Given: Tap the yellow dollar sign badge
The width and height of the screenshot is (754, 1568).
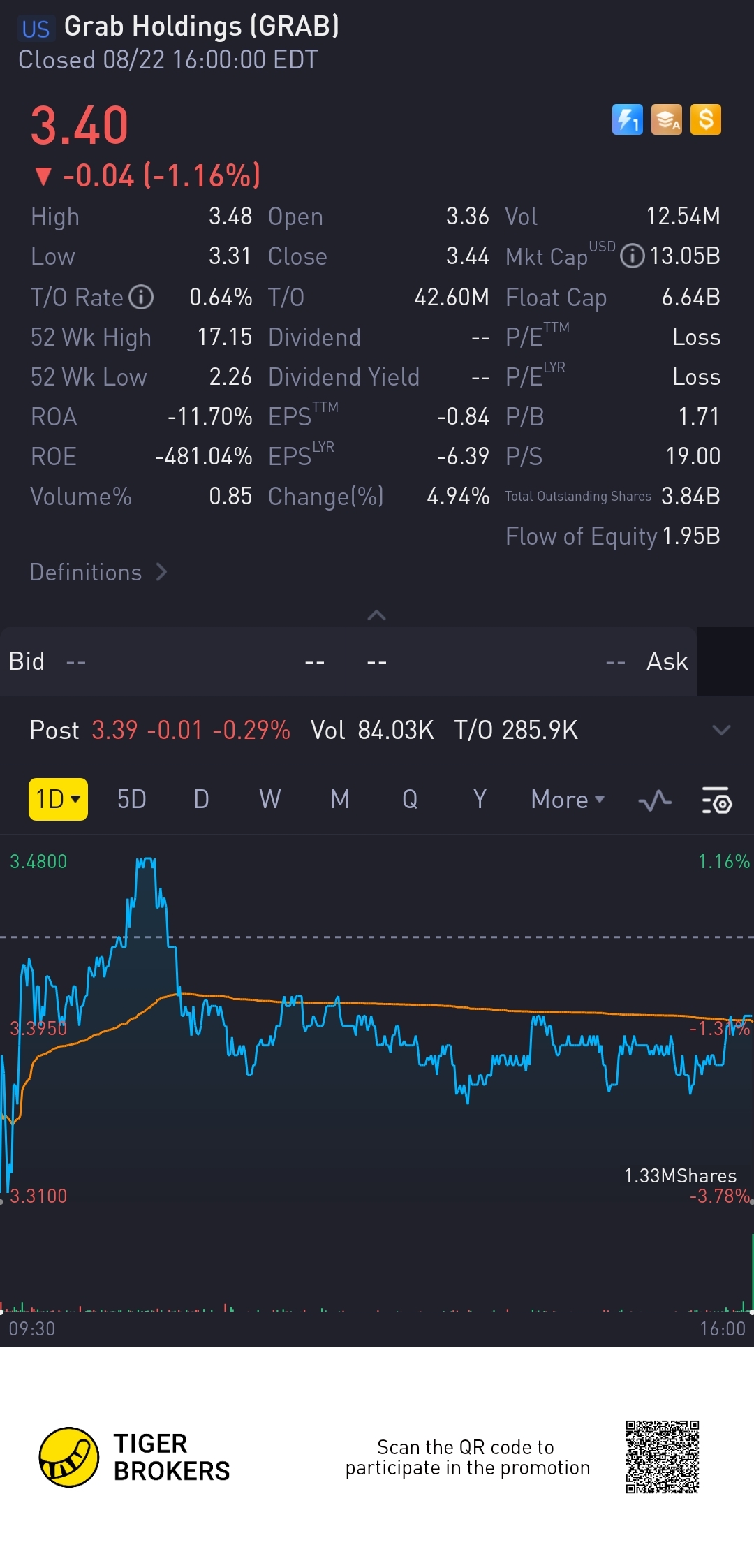Looking at the screenshot, I should pos(705,119).
